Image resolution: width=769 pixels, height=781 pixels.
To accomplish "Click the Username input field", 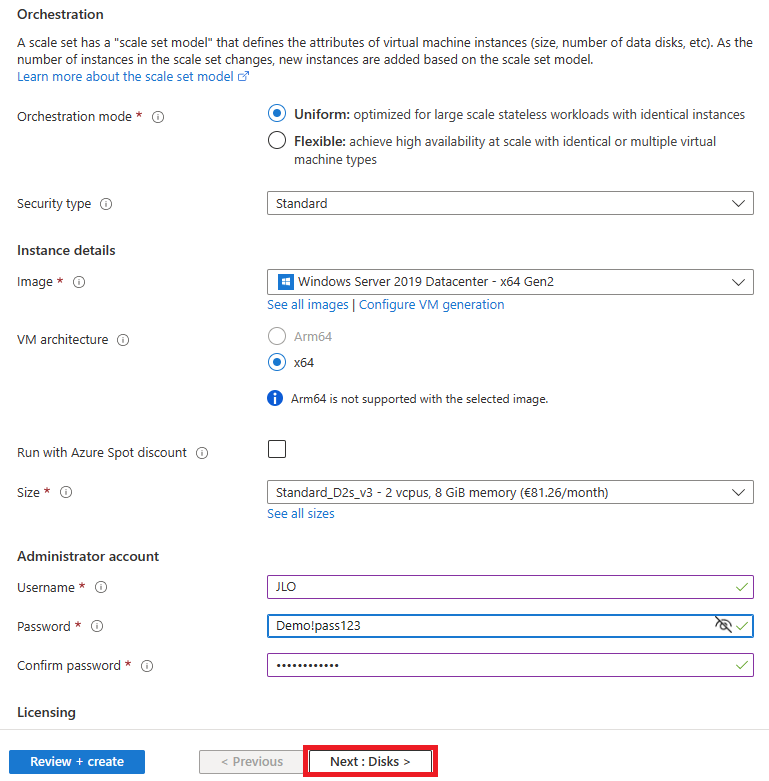I will point(510,587).
